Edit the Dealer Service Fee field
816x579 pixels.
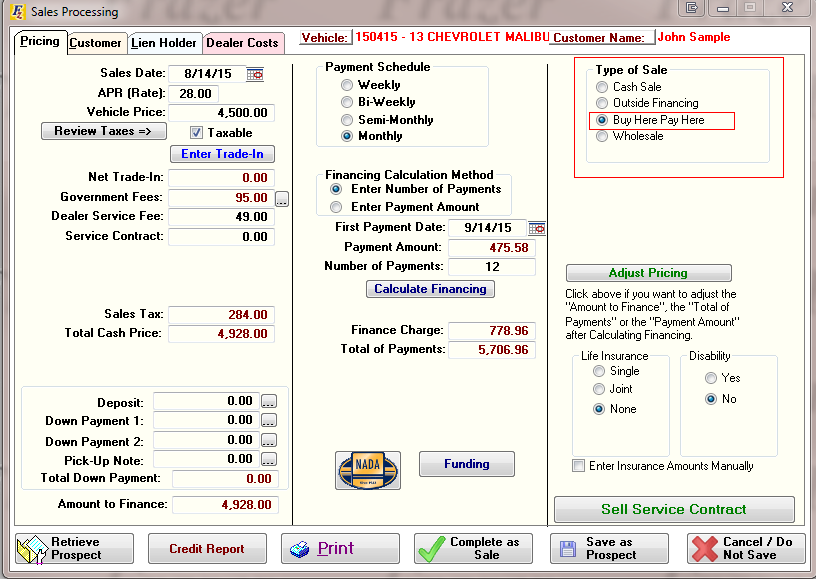click(222, 217)
